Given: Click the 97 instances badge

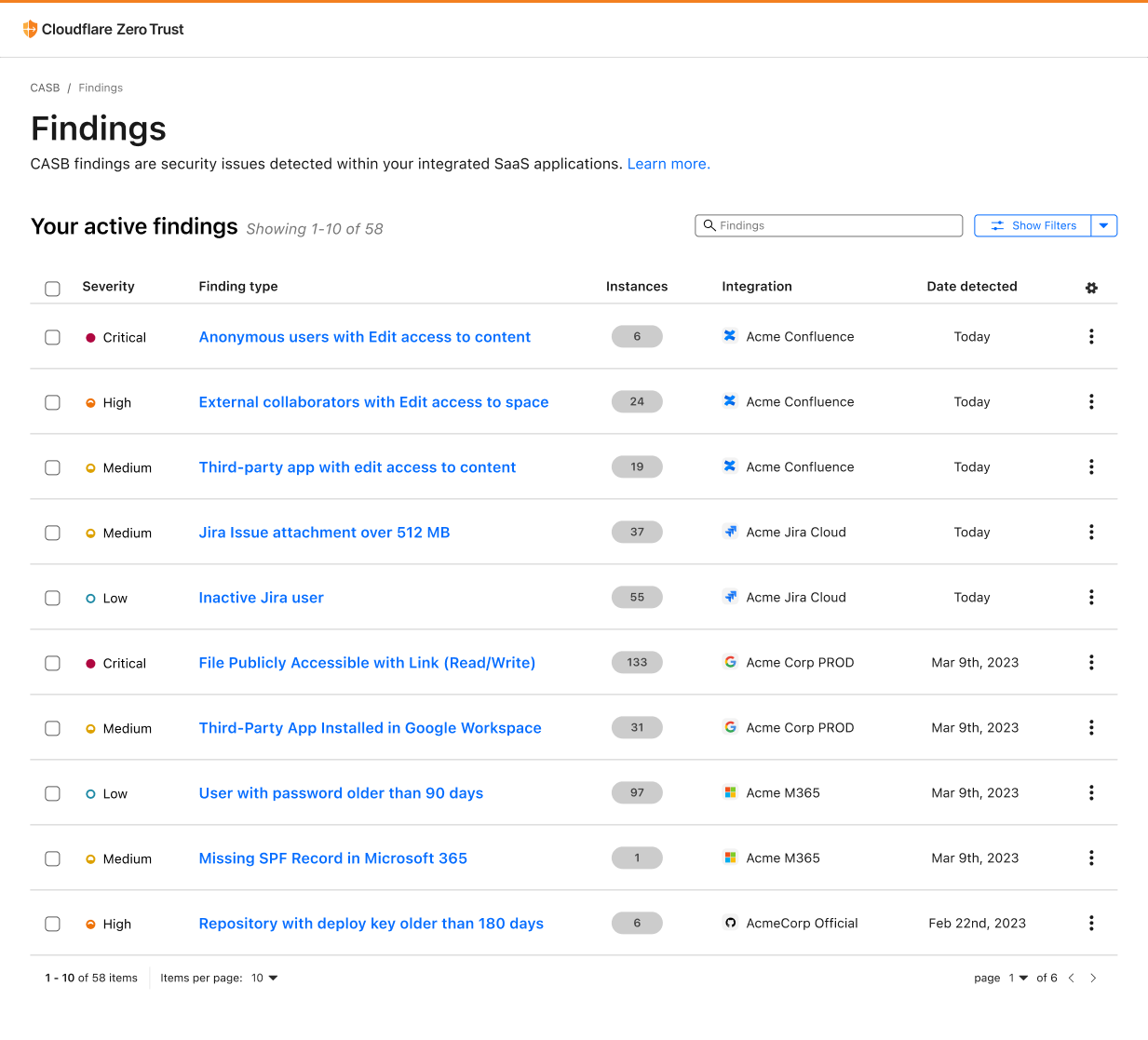Looking at the screenshot, I should pyautogui.click(x=637, y=792).
